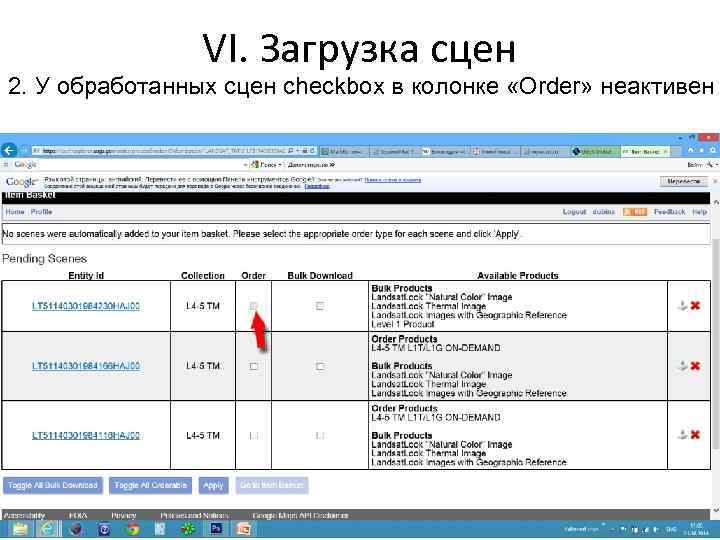Screen dimensions: 720x540
Task: Click the page vertical scrollbar thumb
Action: 715,344
